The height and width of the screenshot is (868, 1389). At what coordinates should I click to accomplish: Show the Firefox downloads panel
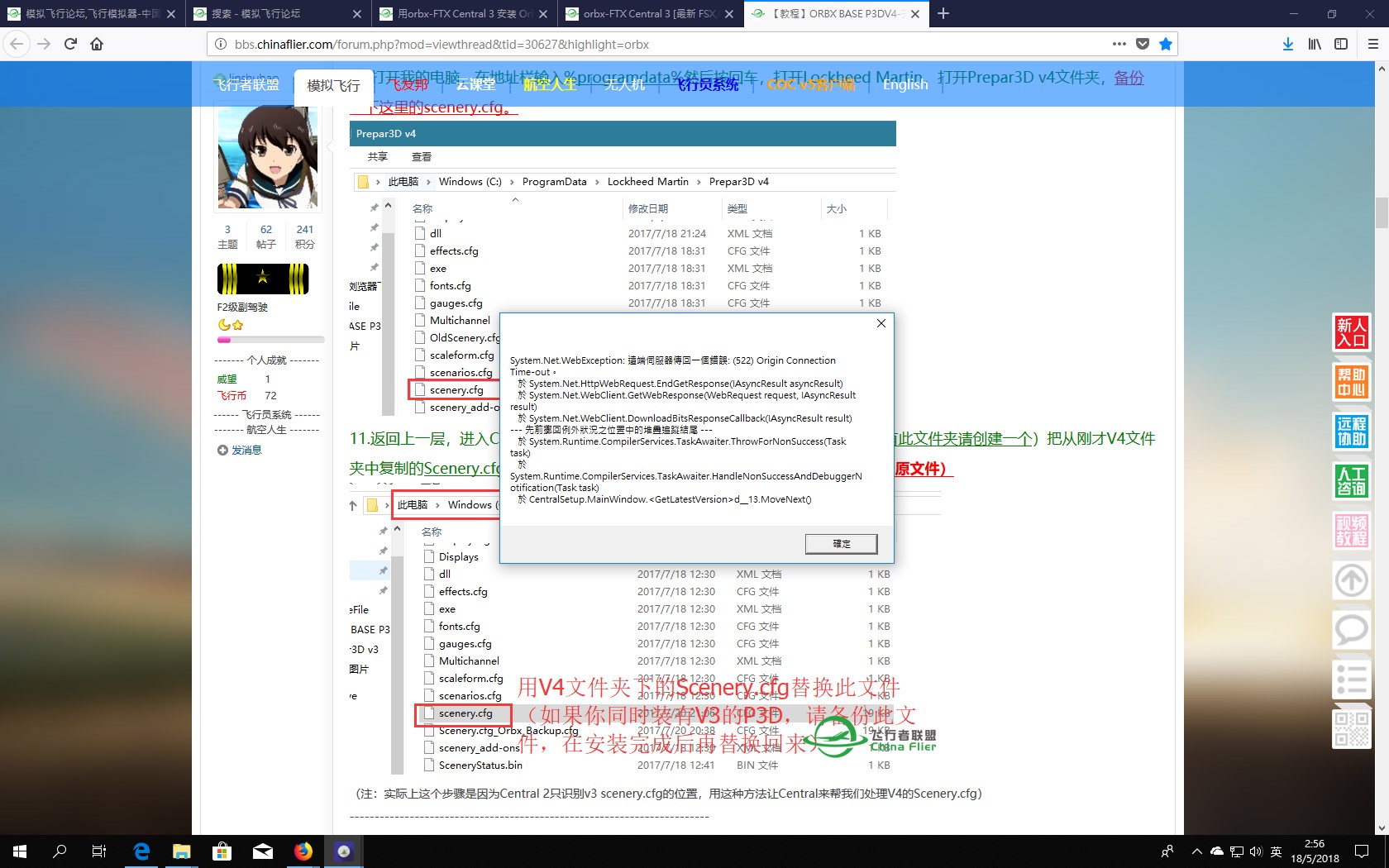pyautogui.click(x=1288, y=44)
